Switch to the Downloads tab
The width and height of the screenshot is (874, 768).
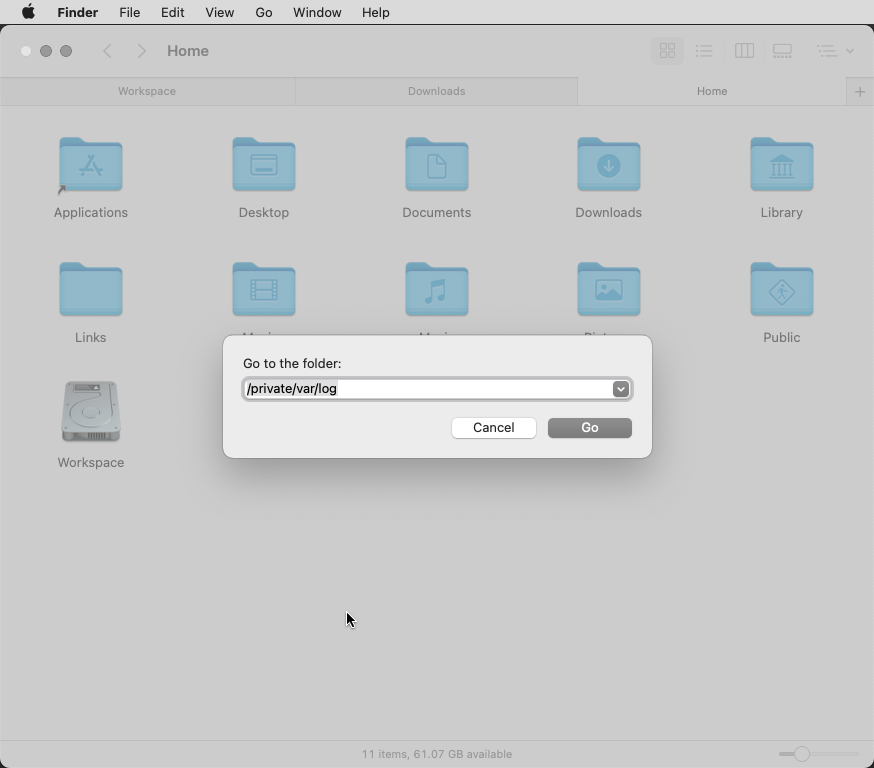coord(436,91)
